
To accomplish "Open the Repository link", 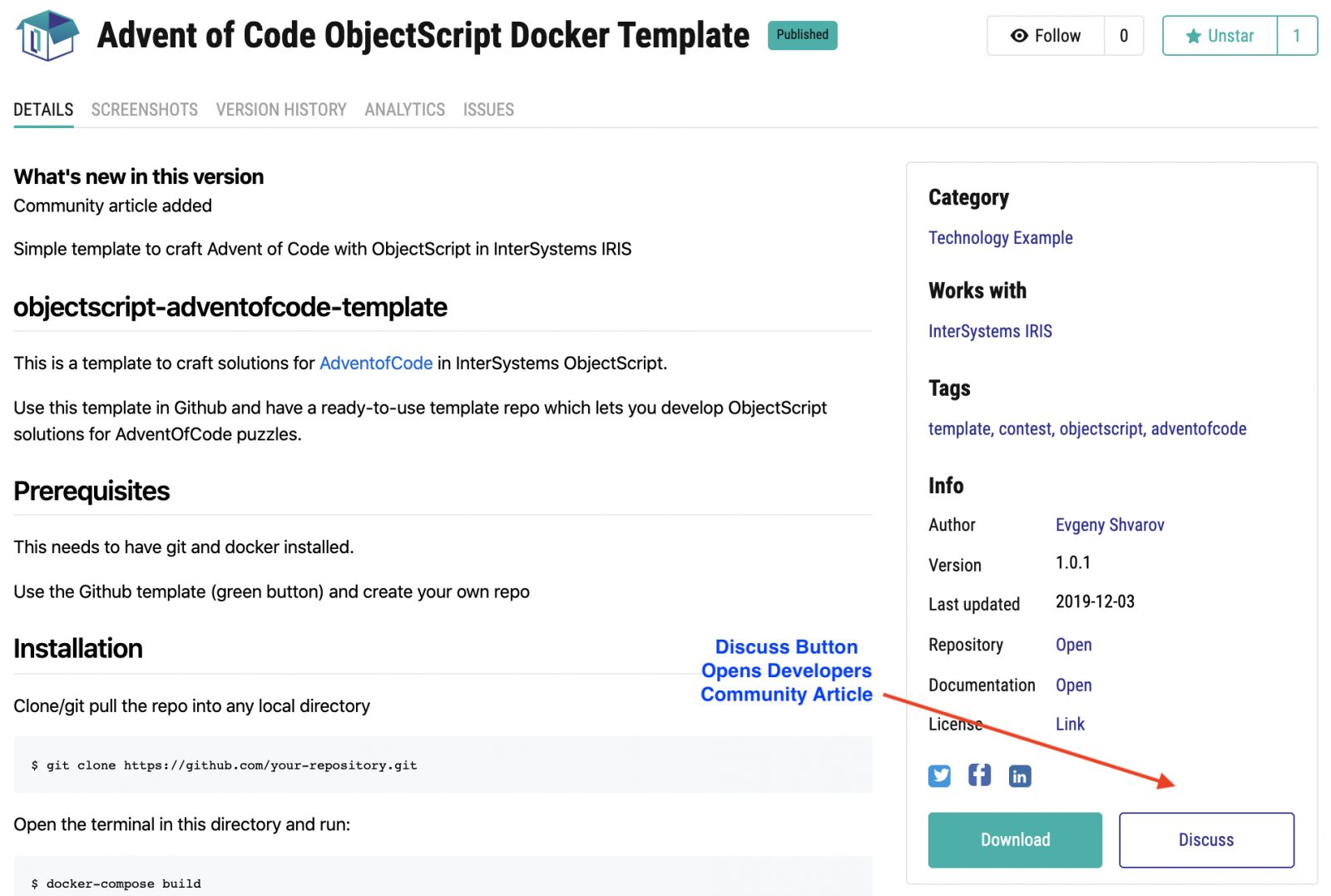I will pos(1073,645).
